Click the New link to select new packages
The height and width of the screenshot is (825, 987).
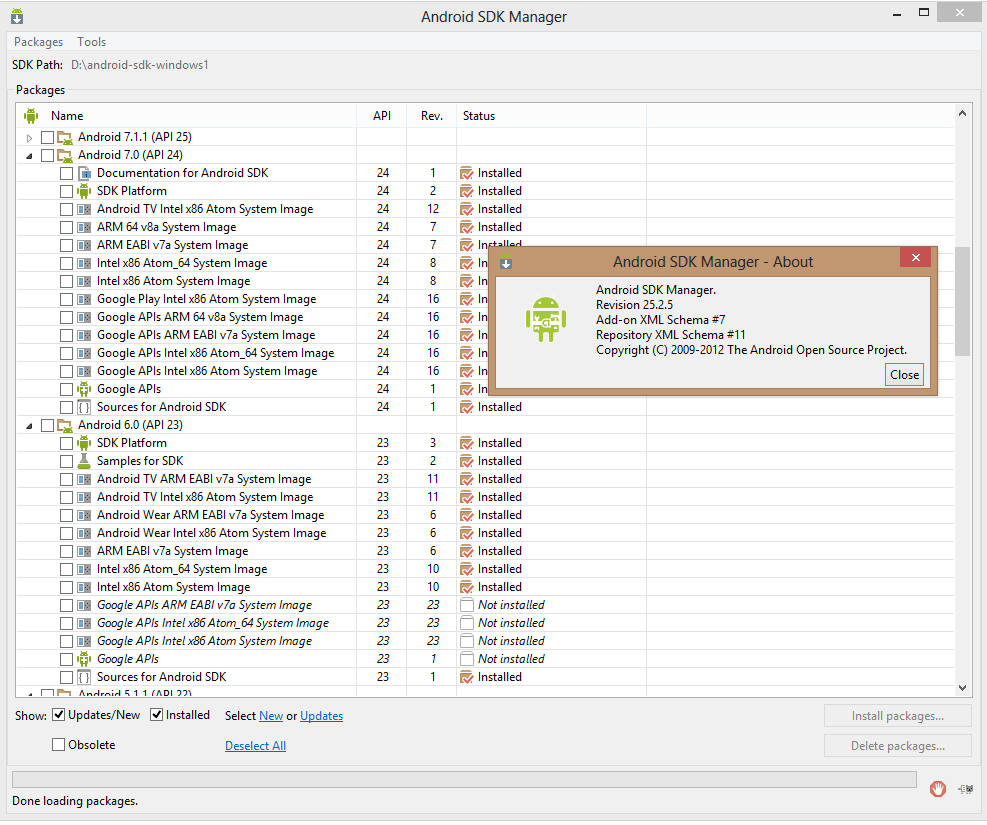(x=271, y=716)
